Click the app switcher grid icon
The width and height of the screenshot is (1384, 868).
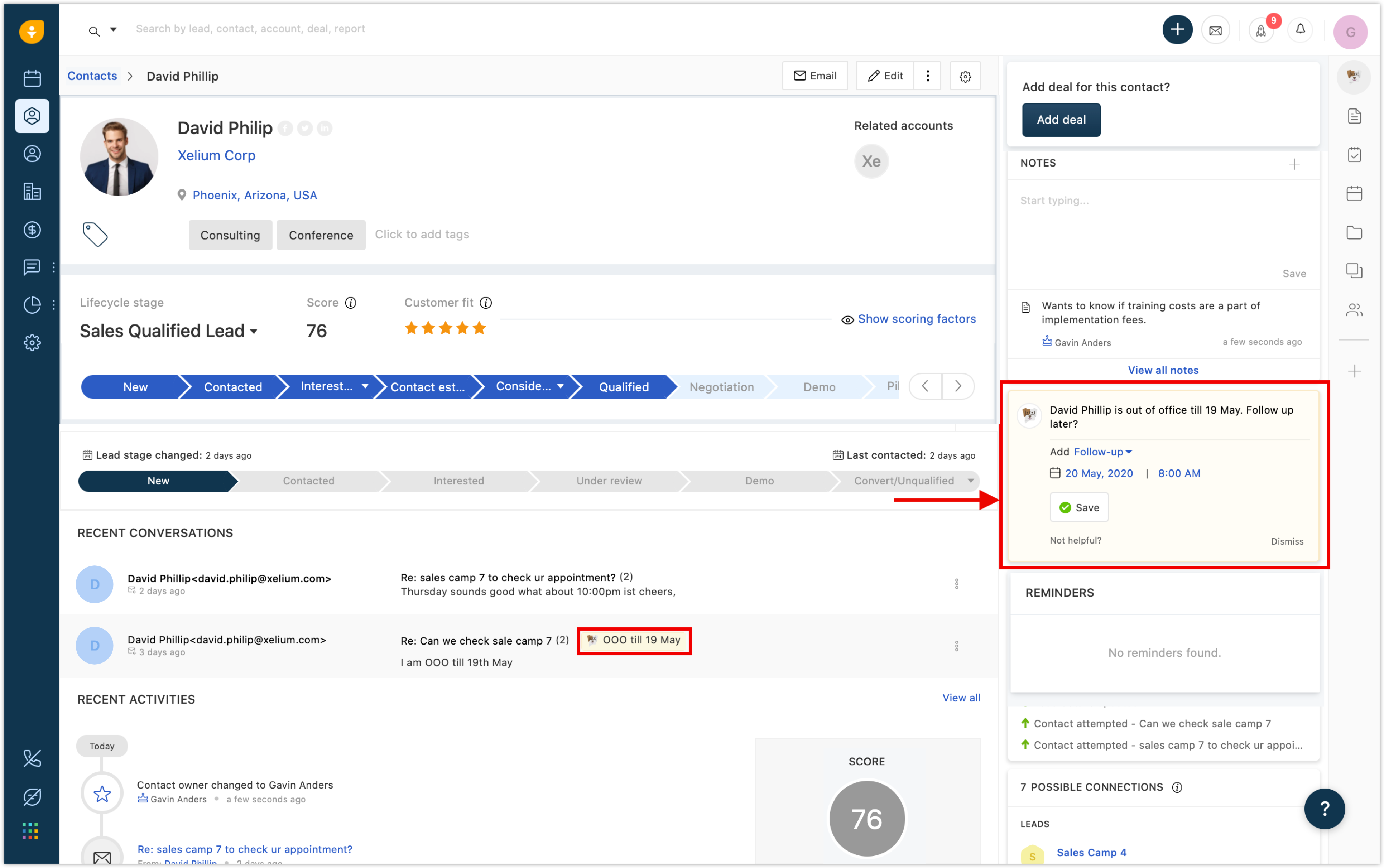[30, 831]
